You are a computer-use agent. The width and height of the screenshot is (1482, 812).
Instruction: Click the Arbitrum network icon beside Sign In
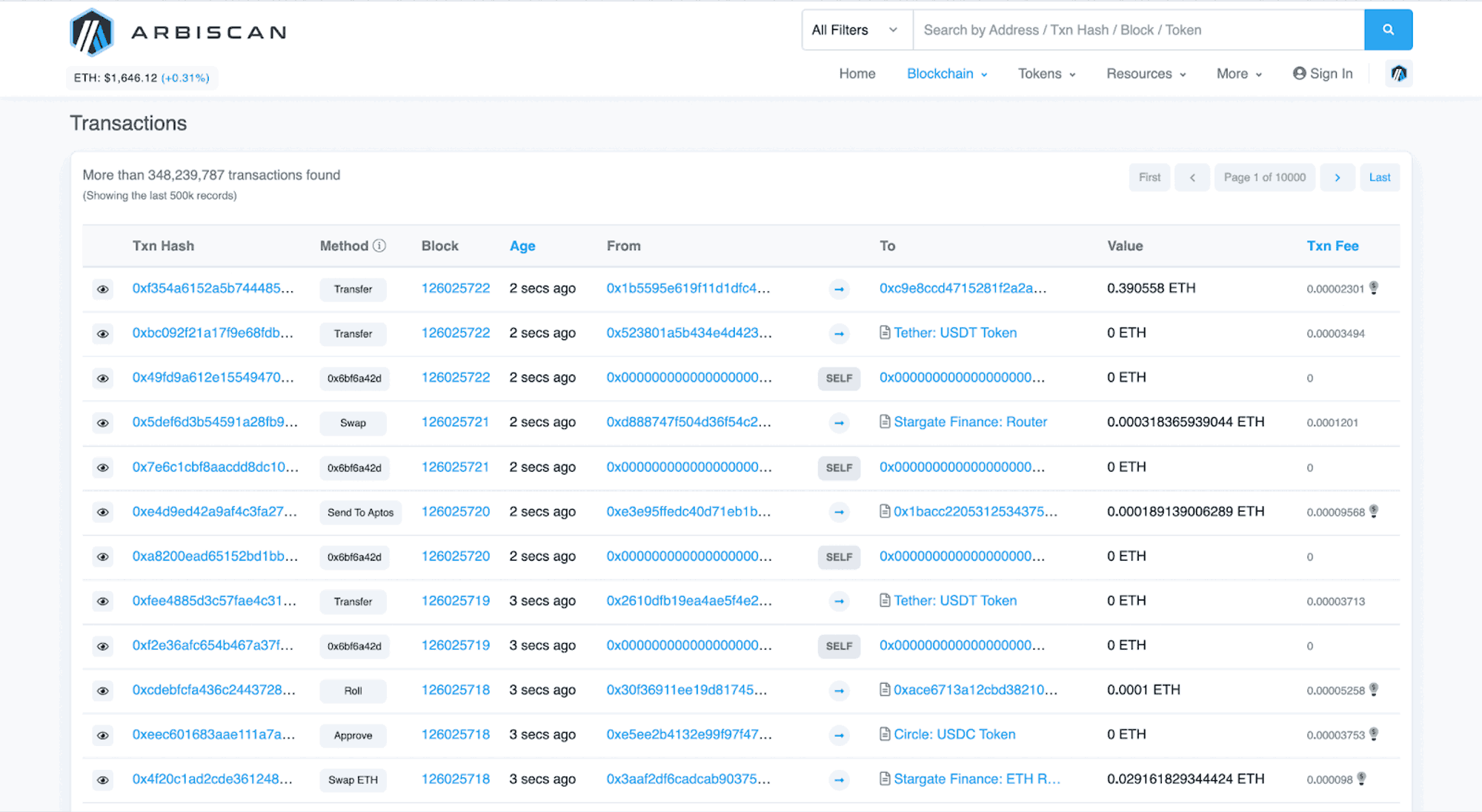(x=1398, y=73)
